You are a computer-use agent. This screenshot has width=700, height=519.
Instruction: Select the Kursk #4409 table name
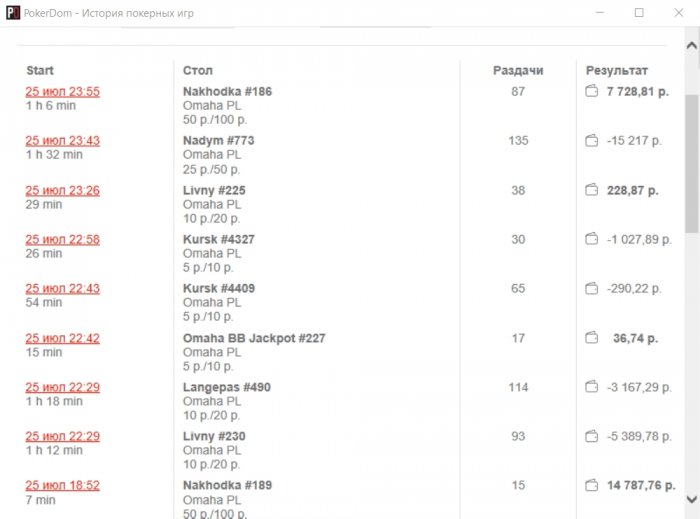coord(219,289)
